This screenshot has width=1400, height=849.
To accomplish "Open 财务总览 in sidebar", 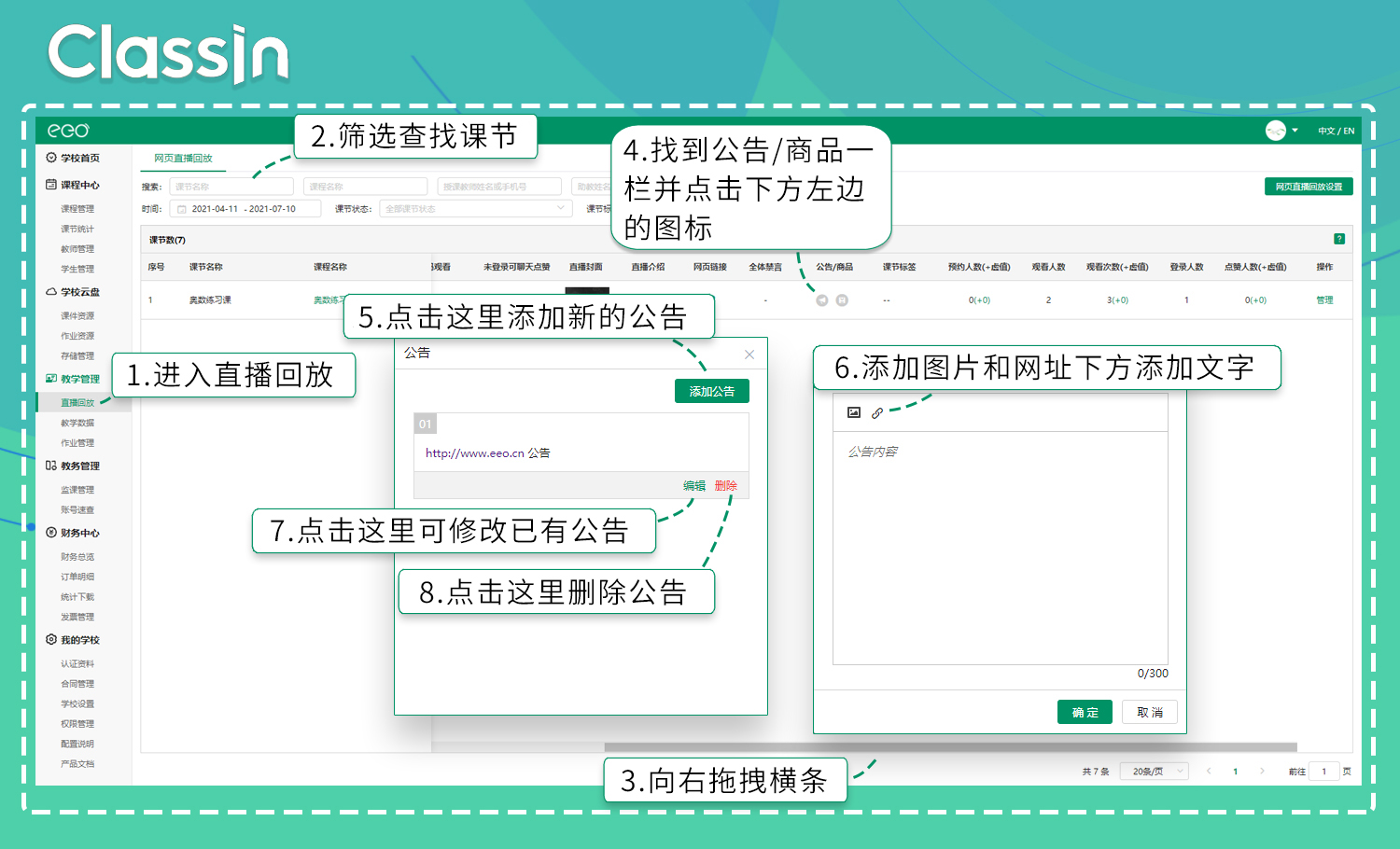I will (x=77, y=557).
